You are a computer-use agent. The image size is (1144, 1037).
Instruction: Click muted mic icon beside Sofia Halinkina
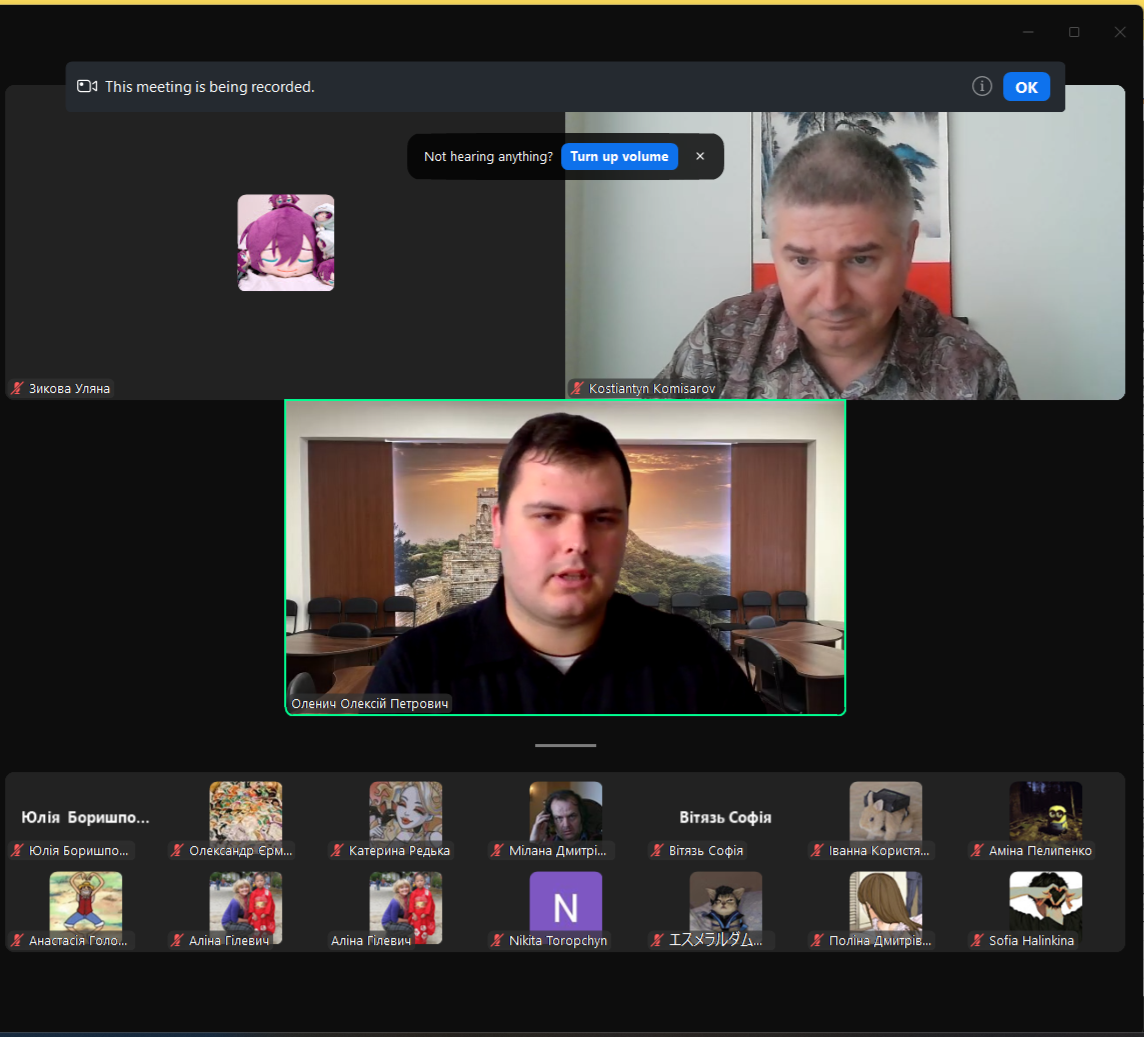click(977, 941)
